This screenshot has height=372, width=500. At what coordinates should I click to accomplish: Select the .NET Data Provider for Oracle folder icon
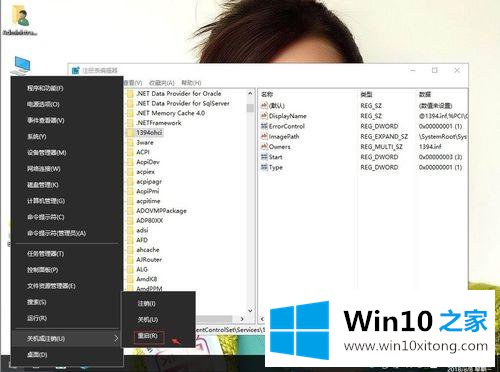click(x=130, y=94)
